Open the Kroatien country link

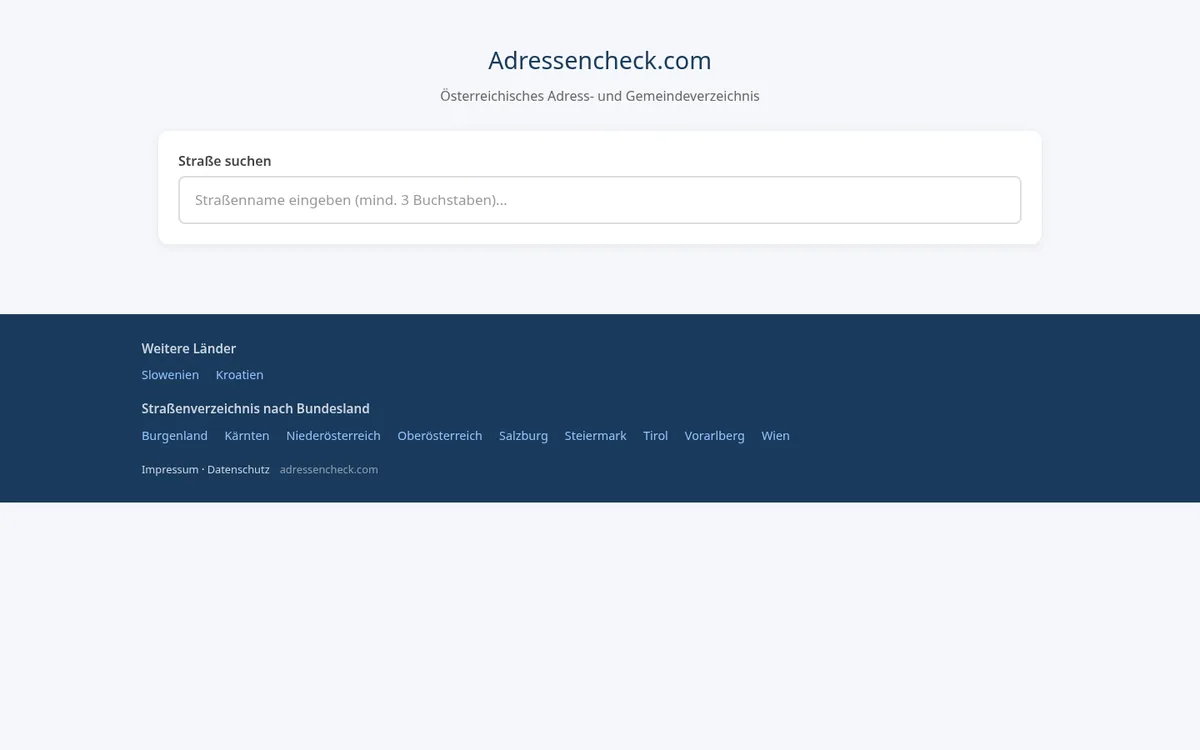(240, 375)
